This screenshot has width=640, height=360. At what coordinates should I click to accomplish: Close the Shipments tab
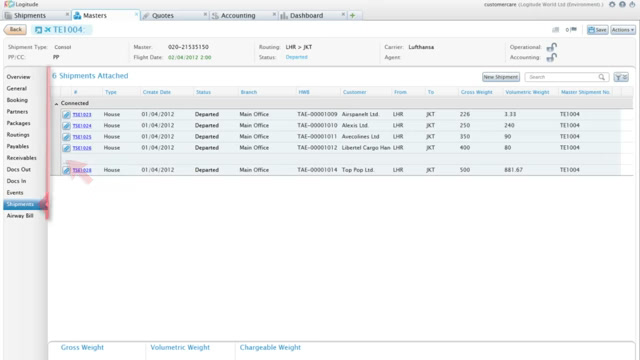(x=67, y=14)
